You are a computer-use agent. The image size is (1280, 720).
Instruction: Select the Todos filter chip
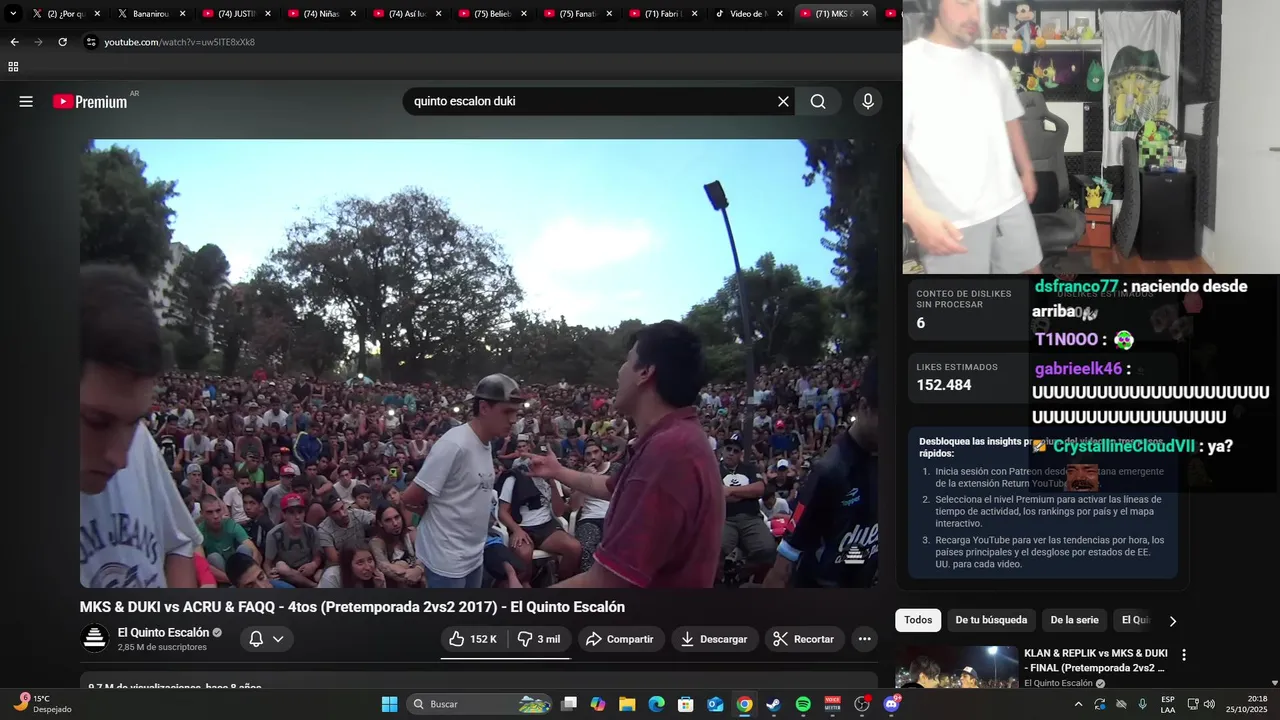tap(918, 620)
